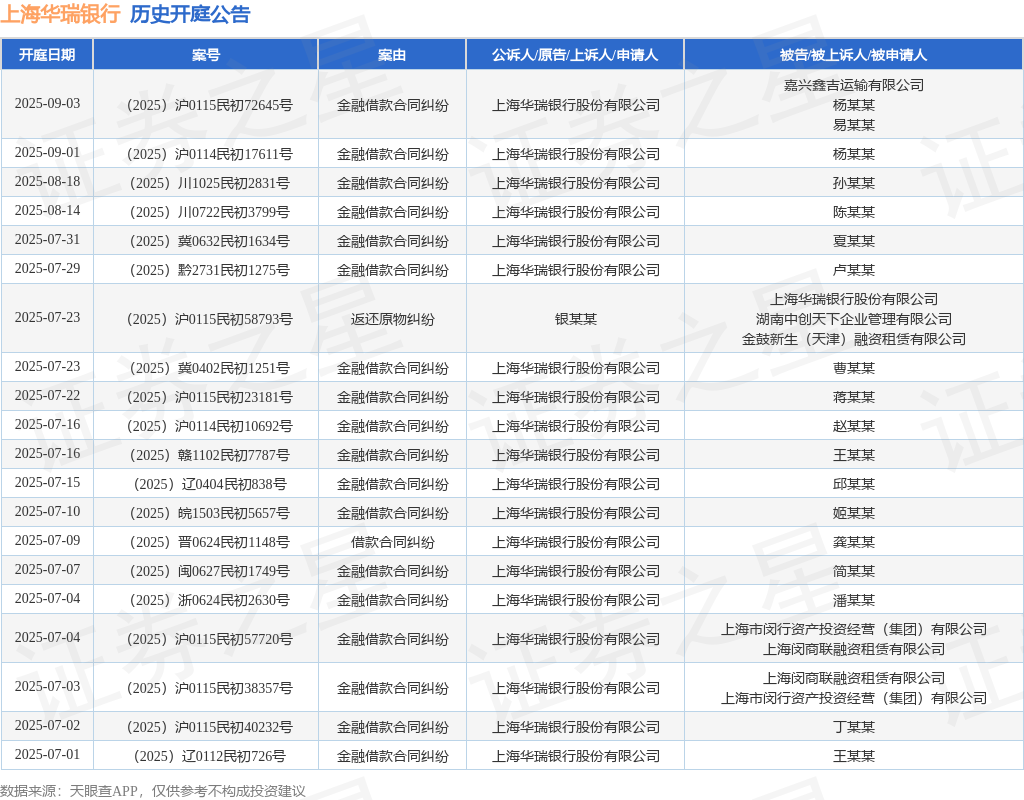The width and height of the screenshot is (1024, 800).
Task: Select case number 晋0624民初1148号
Action: tap(210, 542)
